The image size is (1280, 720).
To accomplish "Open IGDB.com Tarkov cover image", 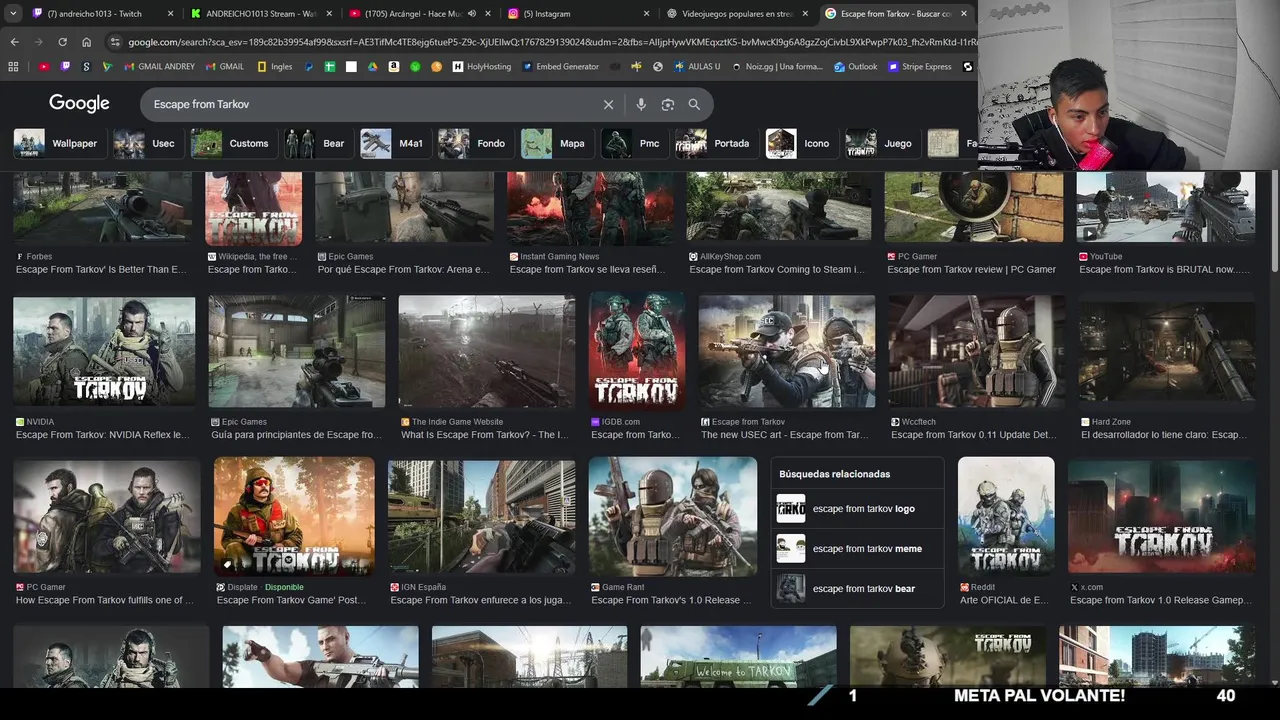I will 637,352.
